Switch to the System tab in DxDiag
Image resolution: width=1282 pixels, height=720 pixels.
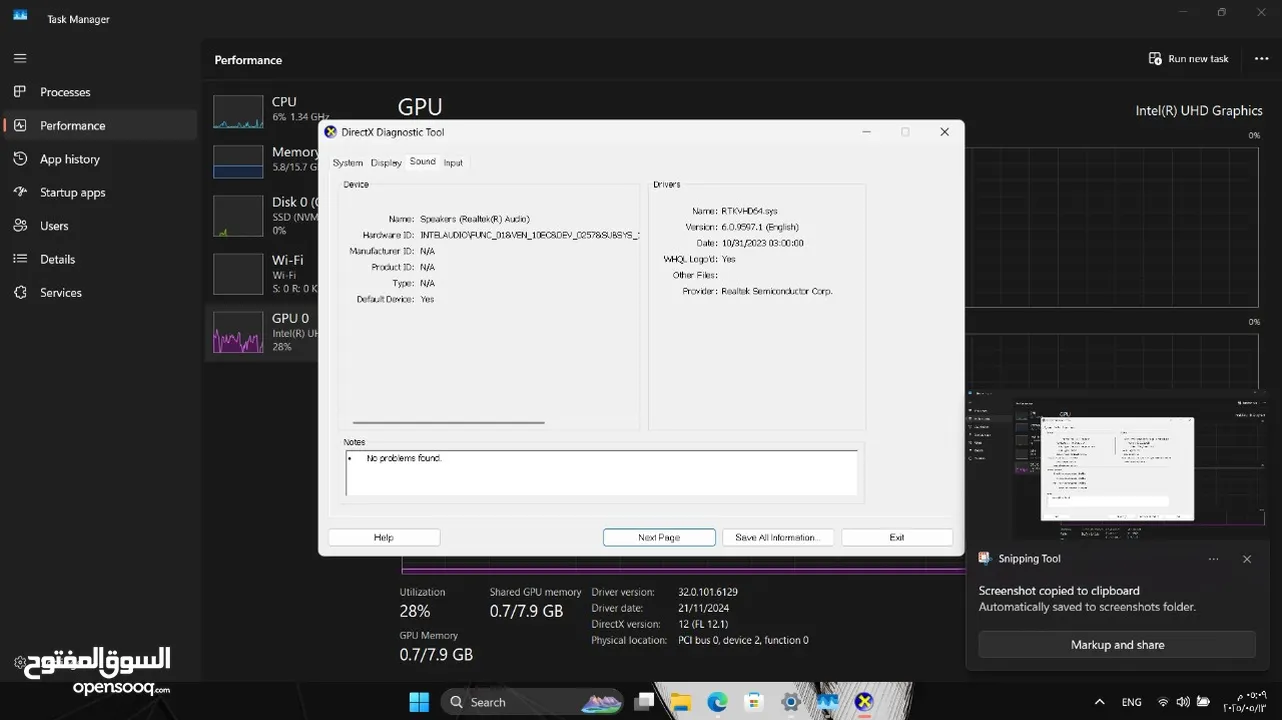(347, 163)
